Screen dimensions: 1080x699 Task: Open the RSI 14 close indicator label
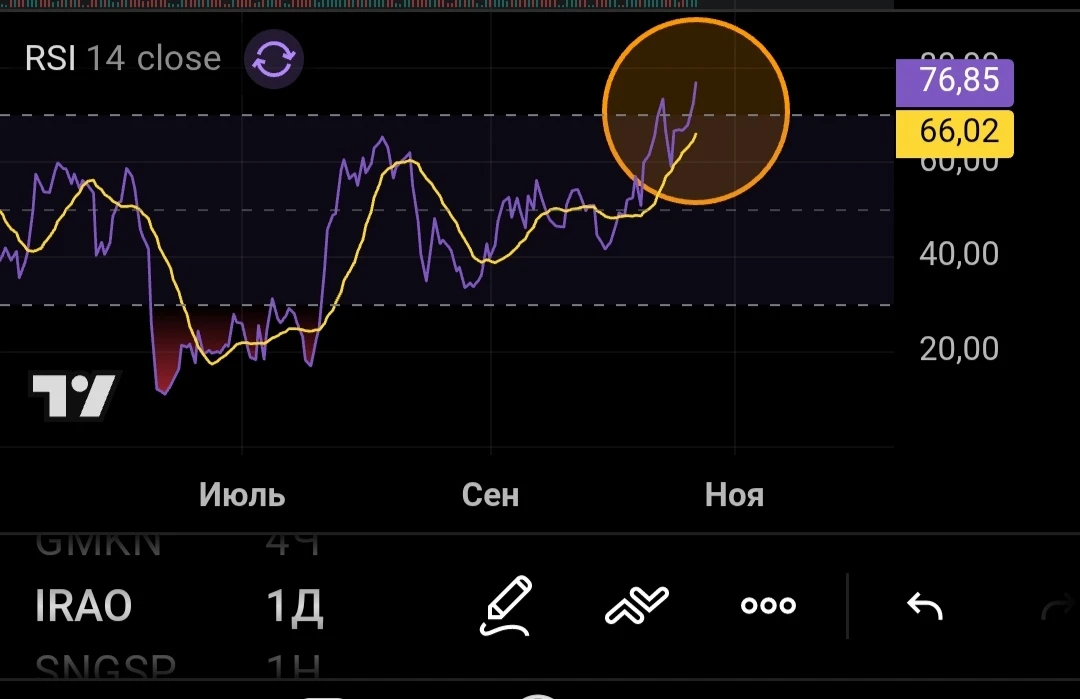123,59
